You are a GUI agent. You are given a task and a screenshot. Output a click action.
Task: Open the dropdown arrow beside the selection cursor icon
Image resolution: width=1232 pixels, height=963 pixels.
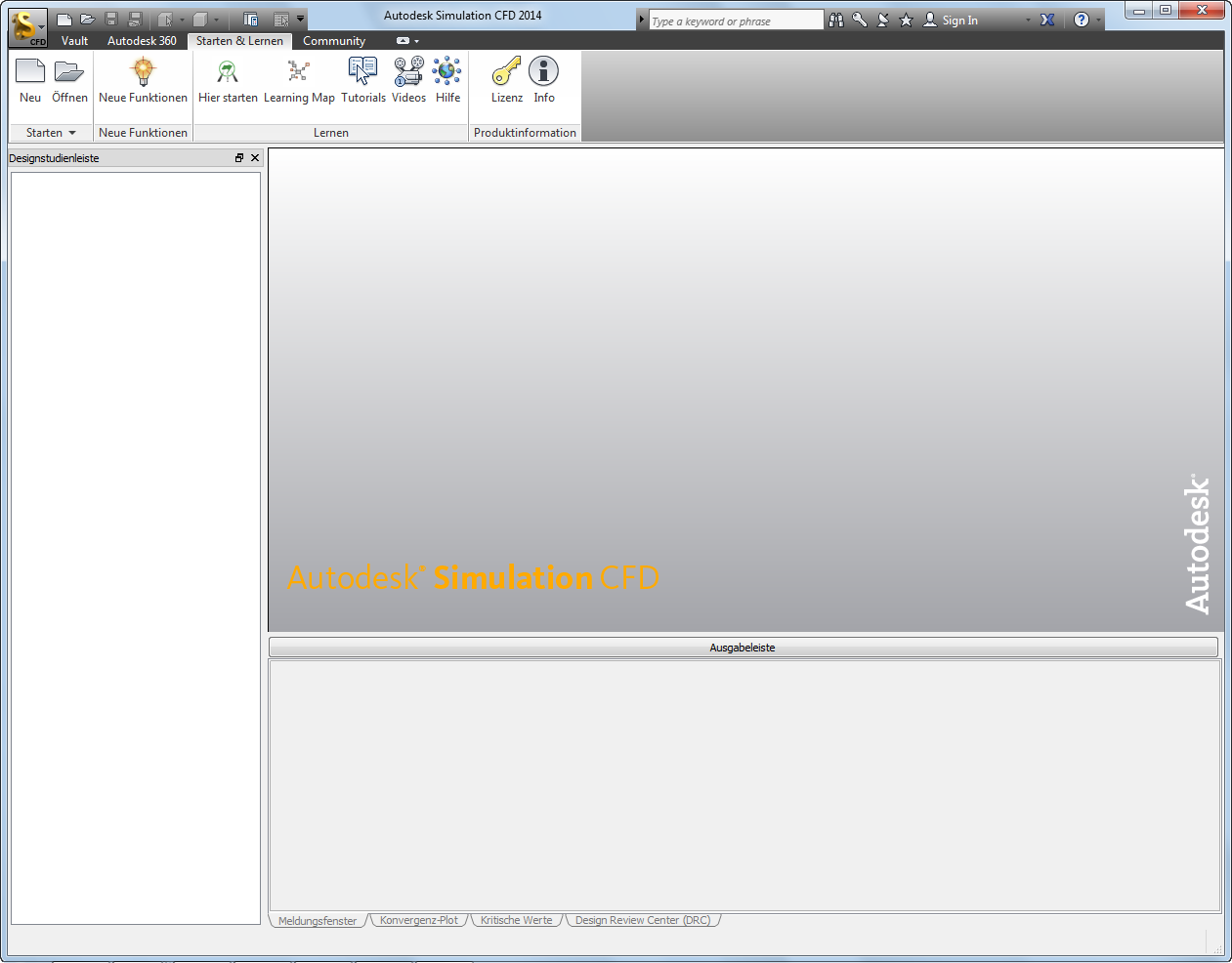click(182, 20)
